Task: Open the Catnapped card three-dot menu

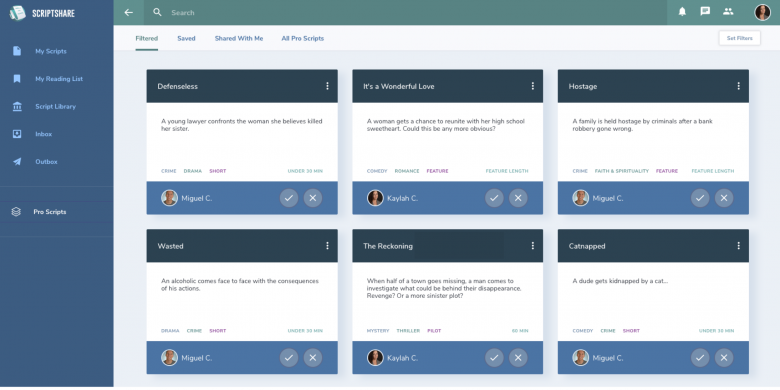Action: click(738, 246)
